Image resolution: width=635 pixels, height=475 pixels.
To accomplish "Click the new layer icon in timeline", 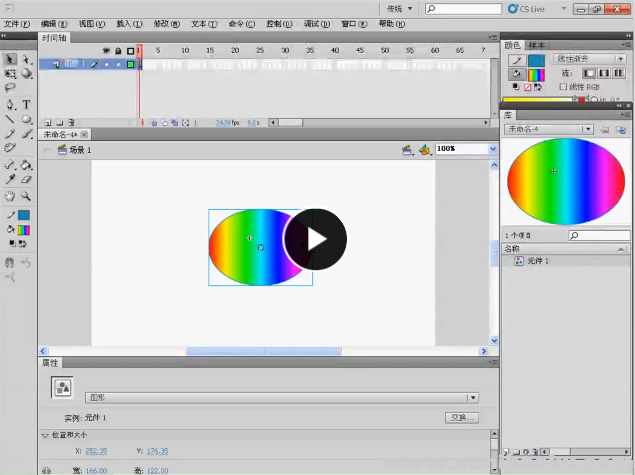I will tap(46, 123).
